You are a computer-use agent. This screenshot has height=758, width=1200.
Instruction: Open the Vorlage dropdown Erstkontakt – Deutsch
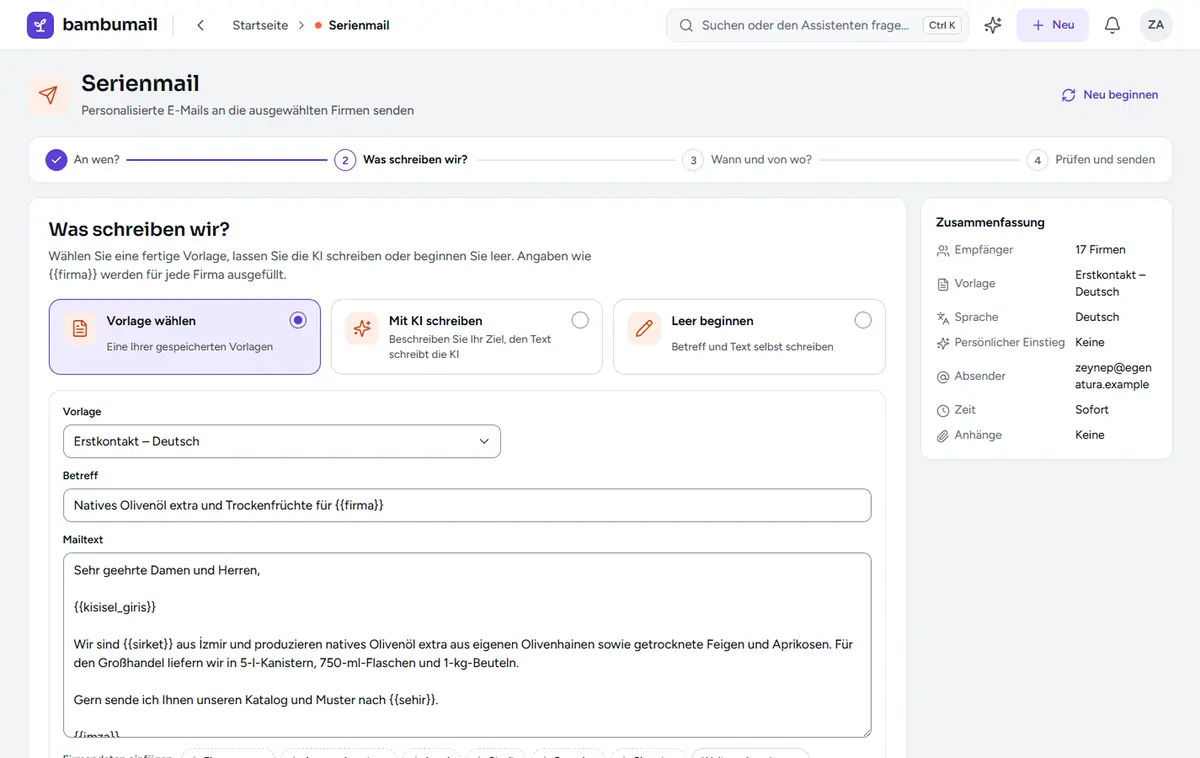tap(282, 441)
